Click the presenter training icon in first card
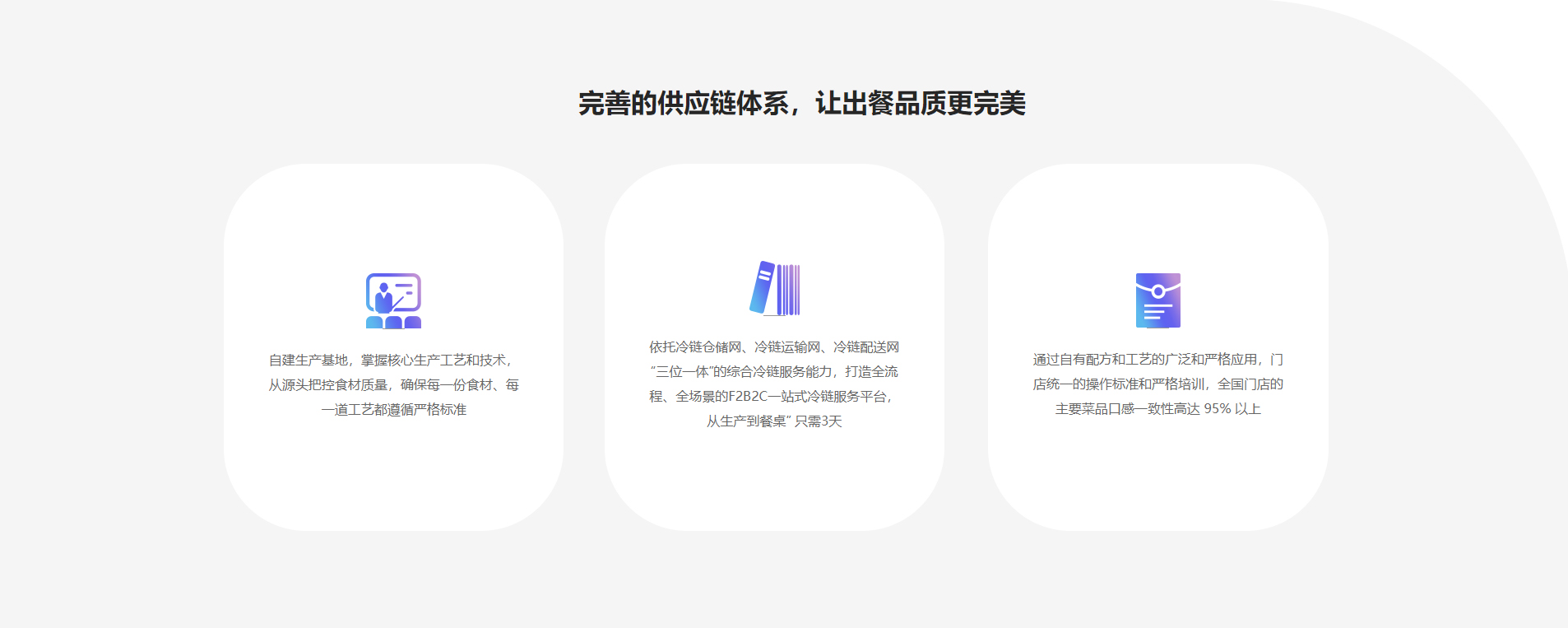Screen dimensions: 1568x628 click(x=393, y=300)
